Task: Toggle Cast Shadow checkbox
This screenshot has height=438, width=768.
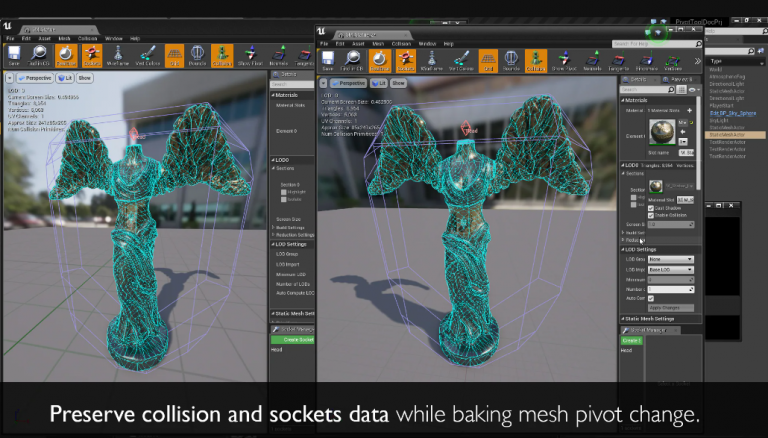Action: tap(651, 208)
